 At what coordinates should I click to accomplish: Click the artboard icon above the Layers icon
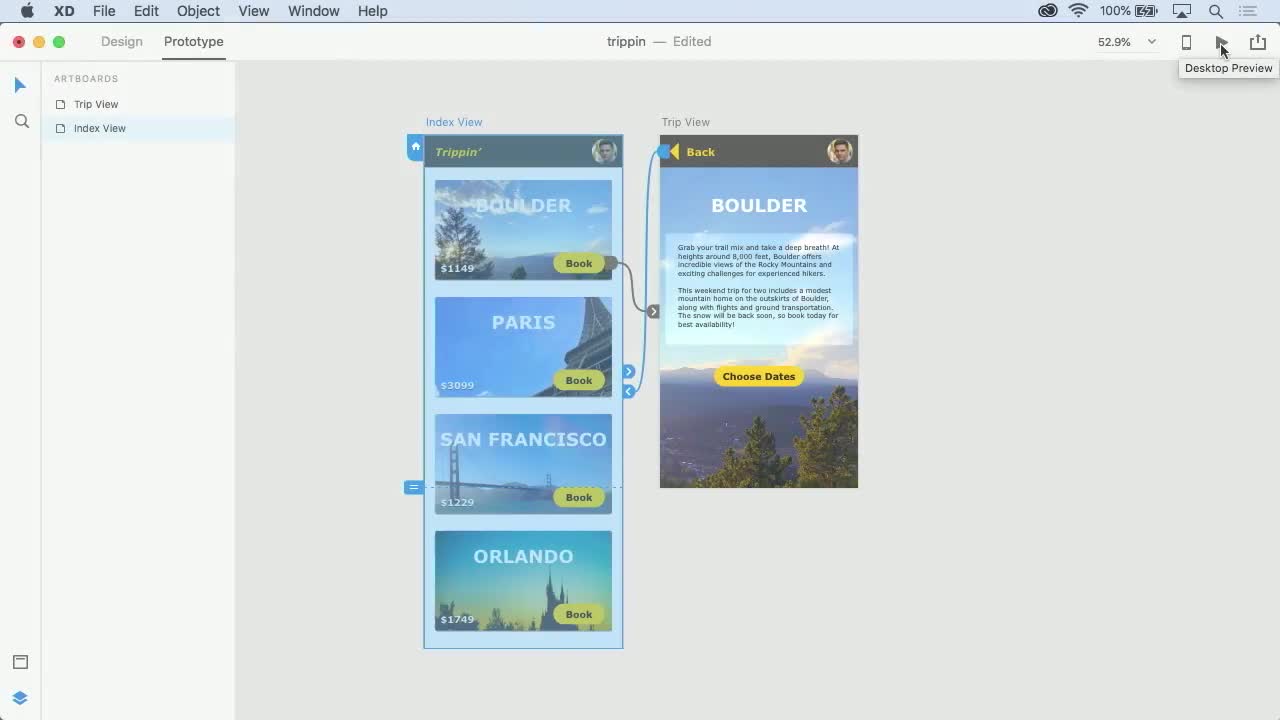[x=20, y=661]
